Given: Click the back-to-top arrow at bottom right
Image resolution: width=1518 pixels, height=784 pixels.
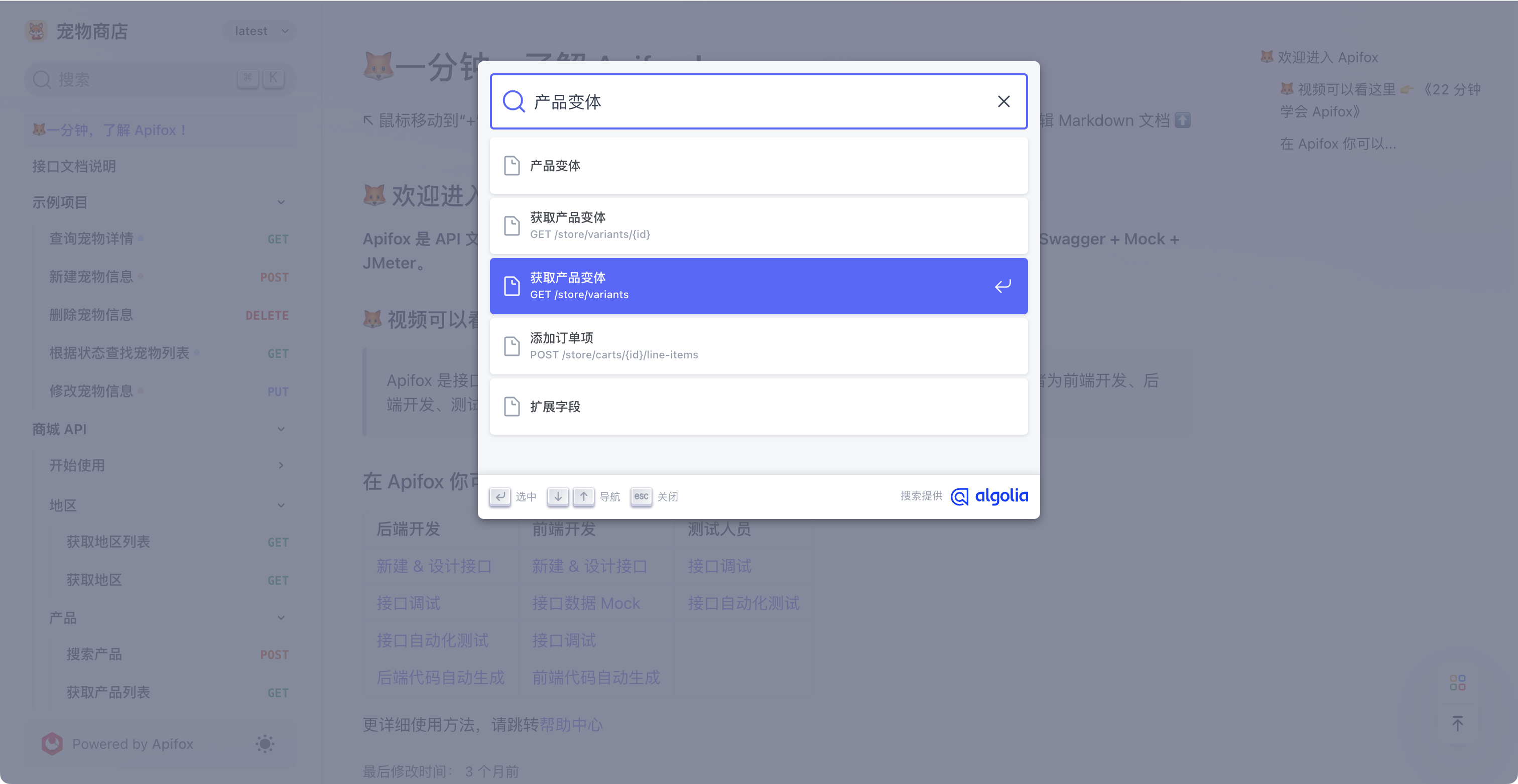Looking at the screenshot, I should pos(1457,723).
